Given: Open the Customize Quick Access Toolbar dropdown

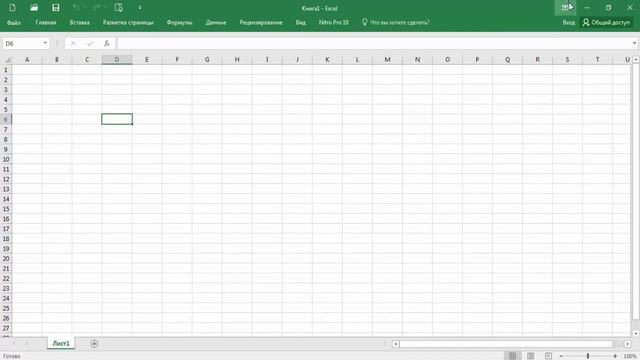Looking at the screenshot, I should click(140, 8).
